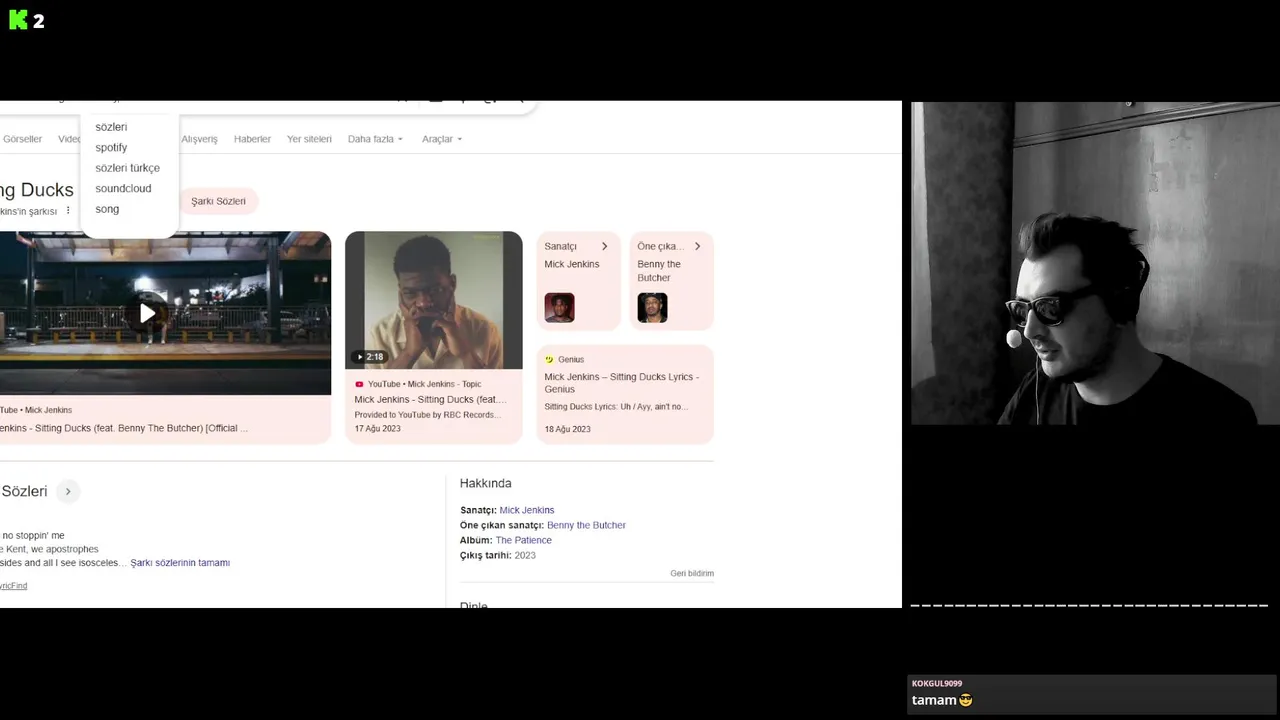
Task: Click the 2:18 duration play badge
Action: (x=369, y=357)
